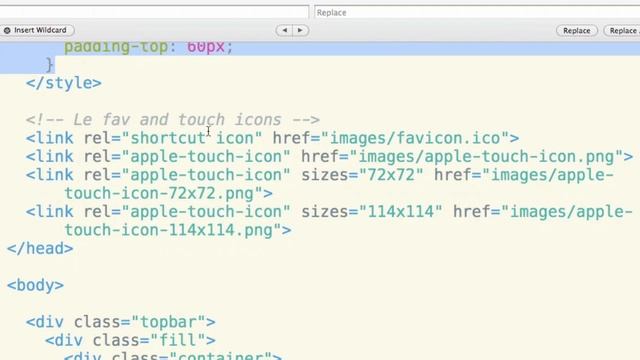The height and width of the screenshot is (360, 640).
Task: Click the sizes="114x114" attribute
Action: 372,211
